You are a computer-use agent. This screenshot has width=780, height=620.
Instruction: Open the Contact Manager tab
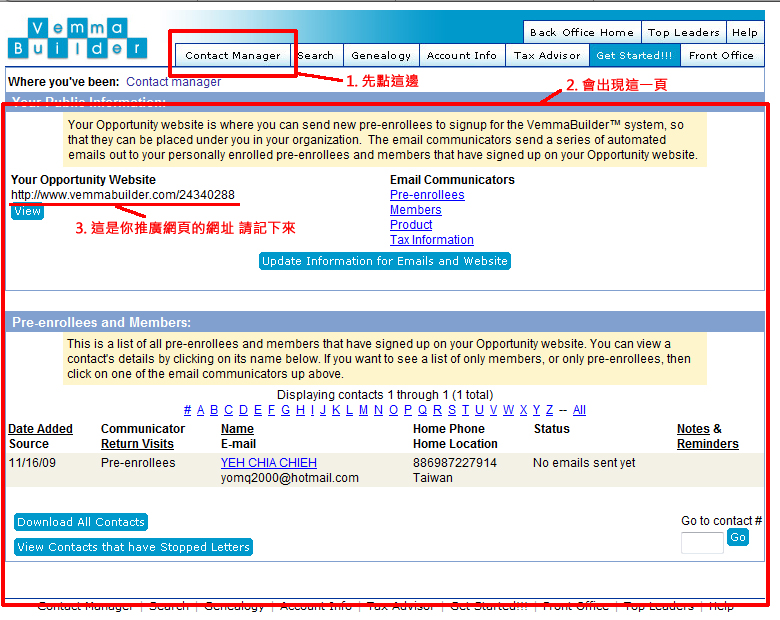point(233,55)
